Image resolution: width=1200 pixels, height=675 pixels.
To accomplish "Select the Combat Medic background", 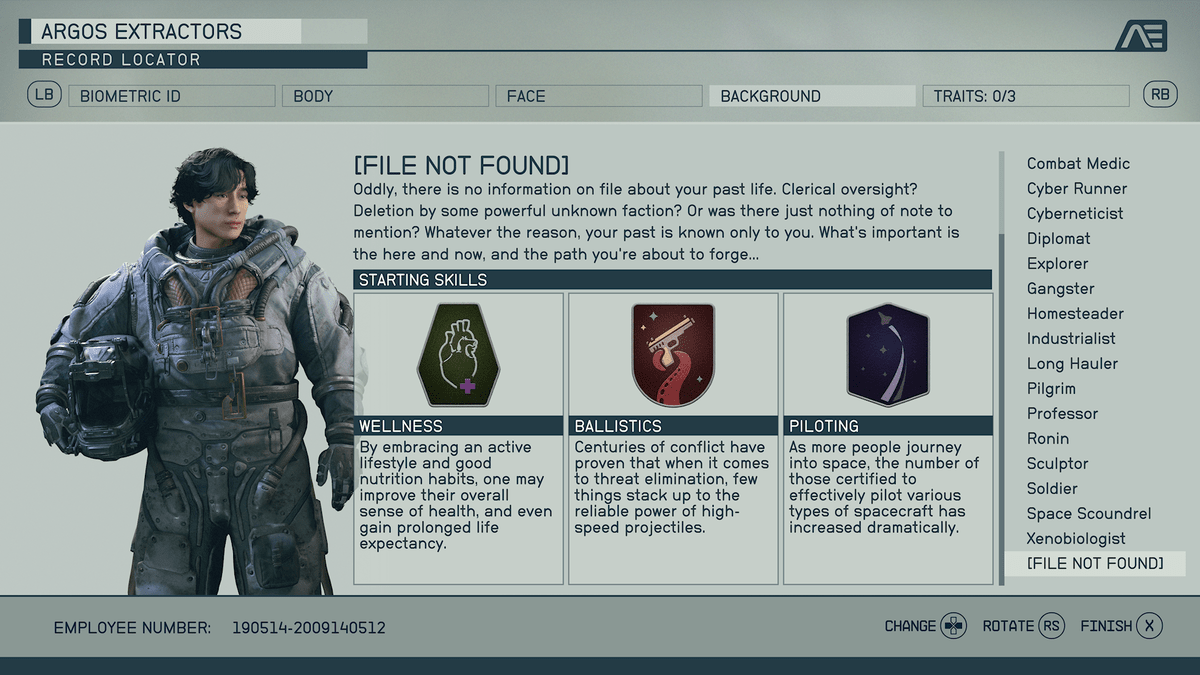I will (x=1078, y=164).
